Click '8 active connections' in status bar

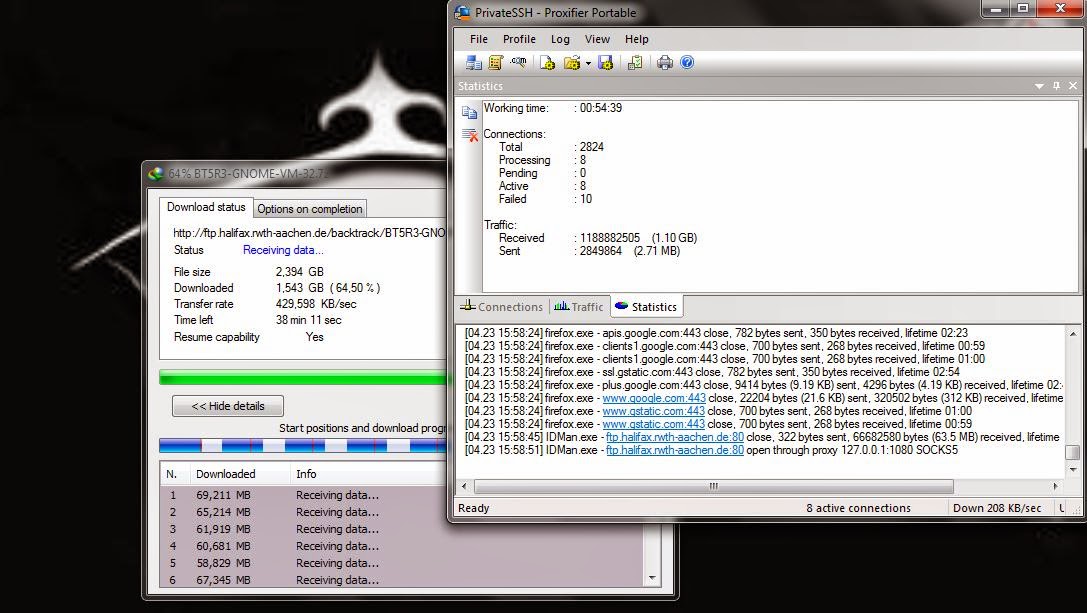click(858, 508)
